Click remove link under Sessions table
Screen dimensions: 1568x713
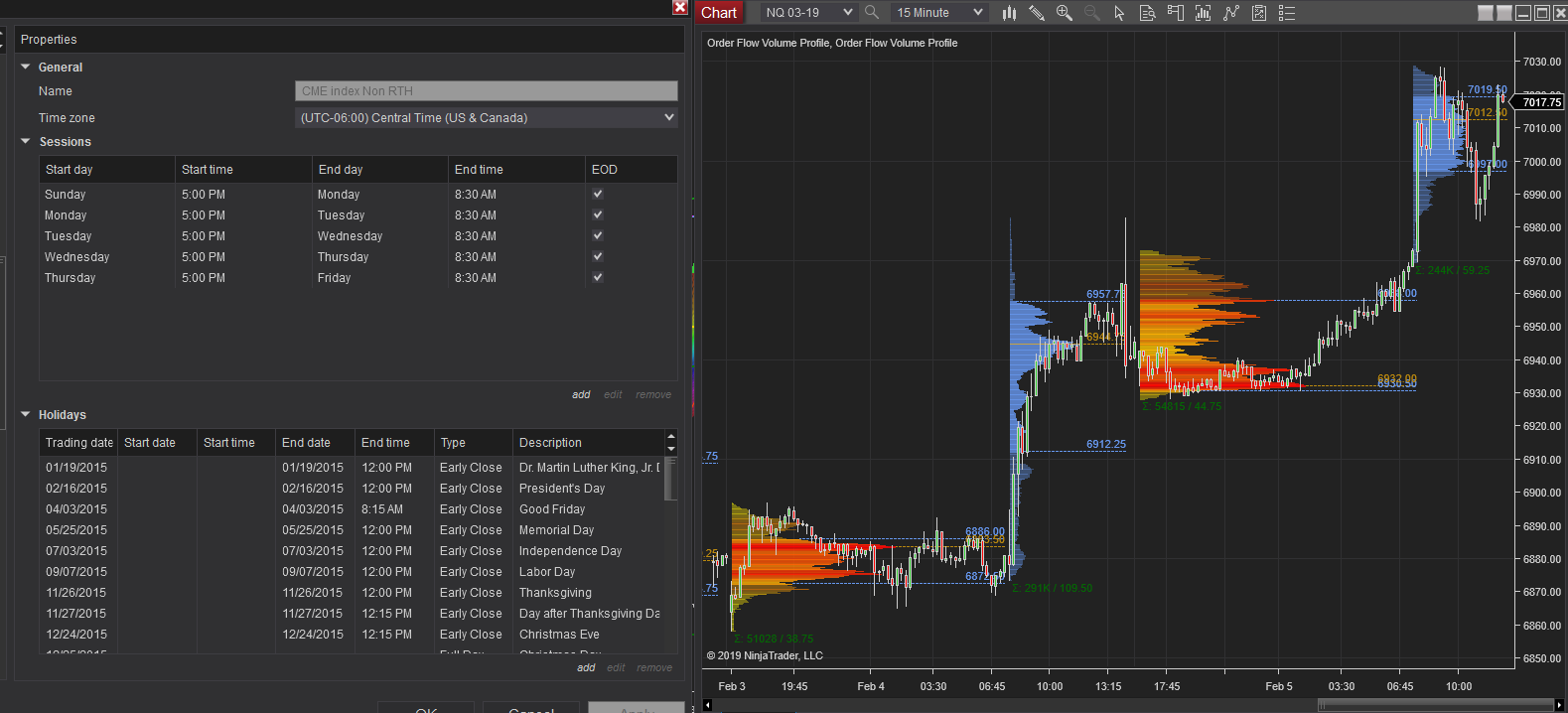[x=653, y=395]
